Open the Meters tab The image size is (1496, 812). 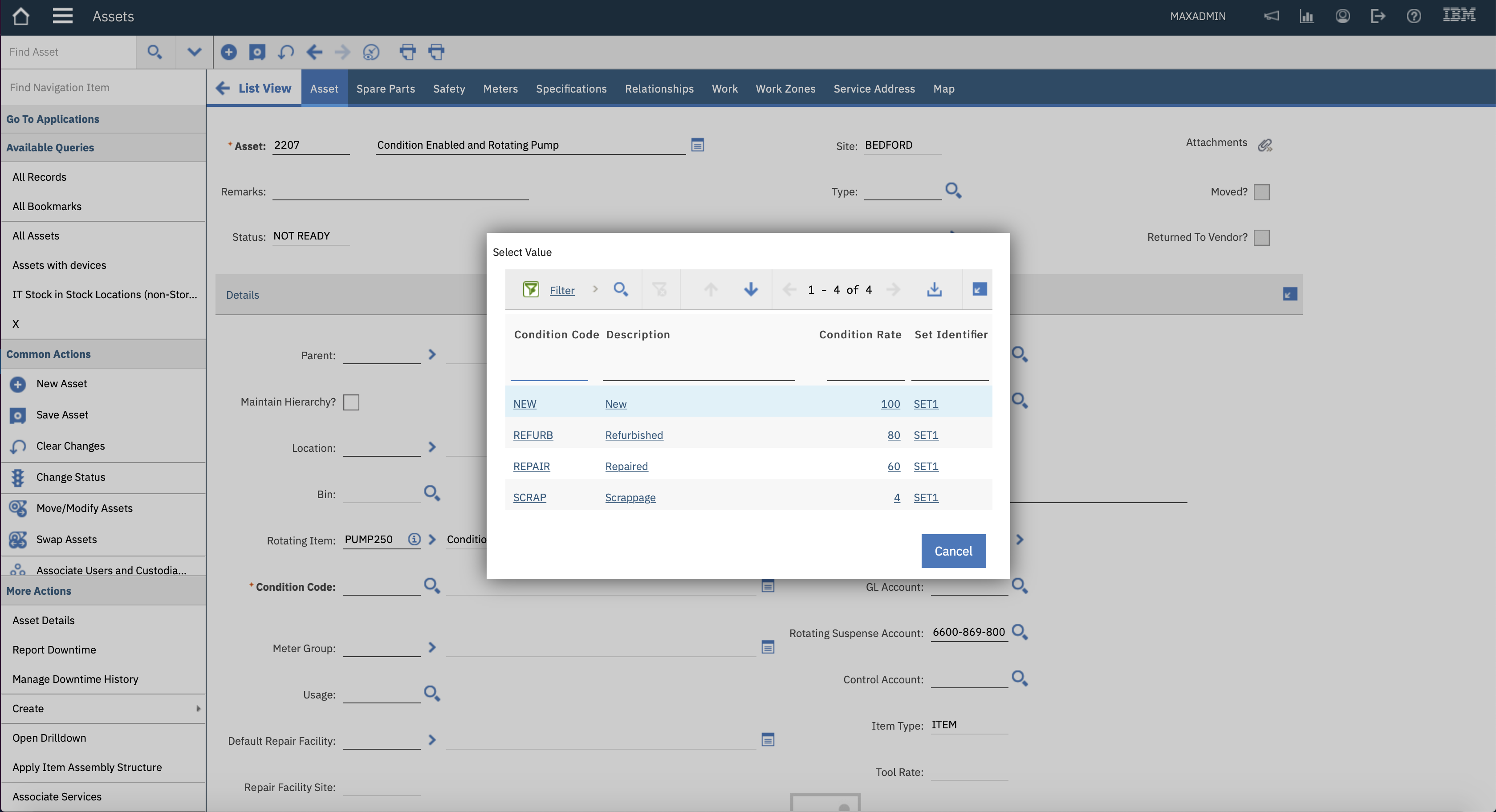coord(500,89)
